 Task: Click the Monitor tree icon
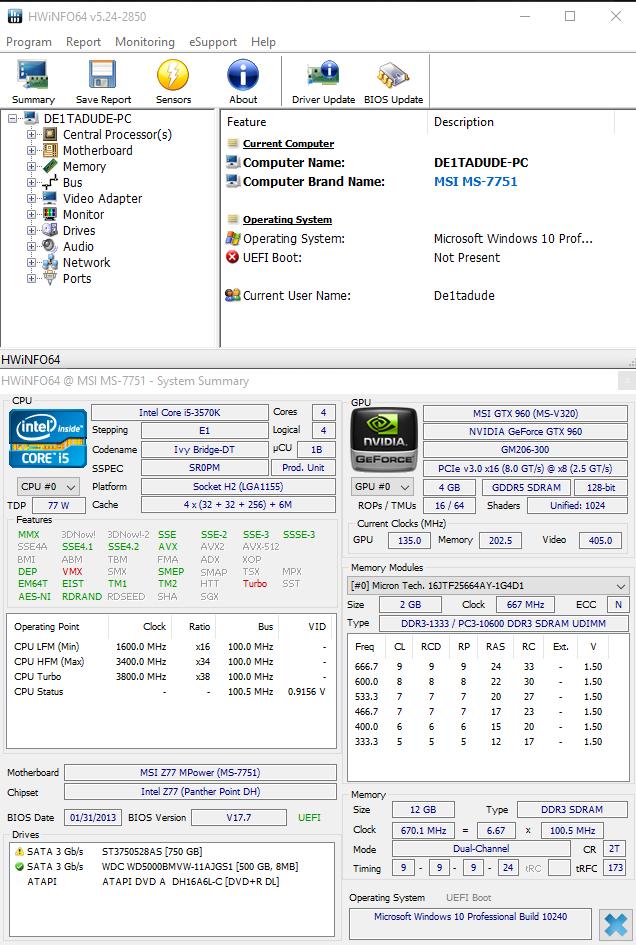pyautogui.click(x=51, y=215)
